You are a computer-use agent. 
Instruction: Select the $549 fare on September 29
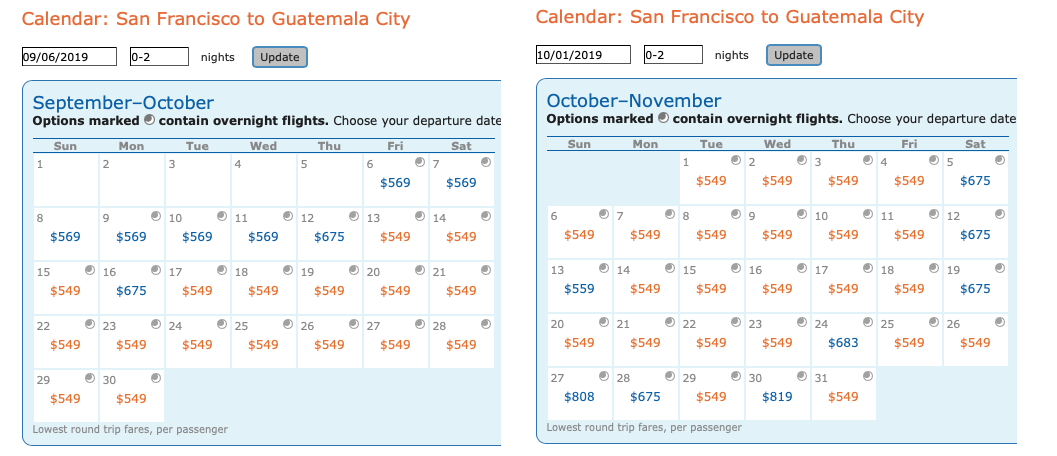click(65, 399)
